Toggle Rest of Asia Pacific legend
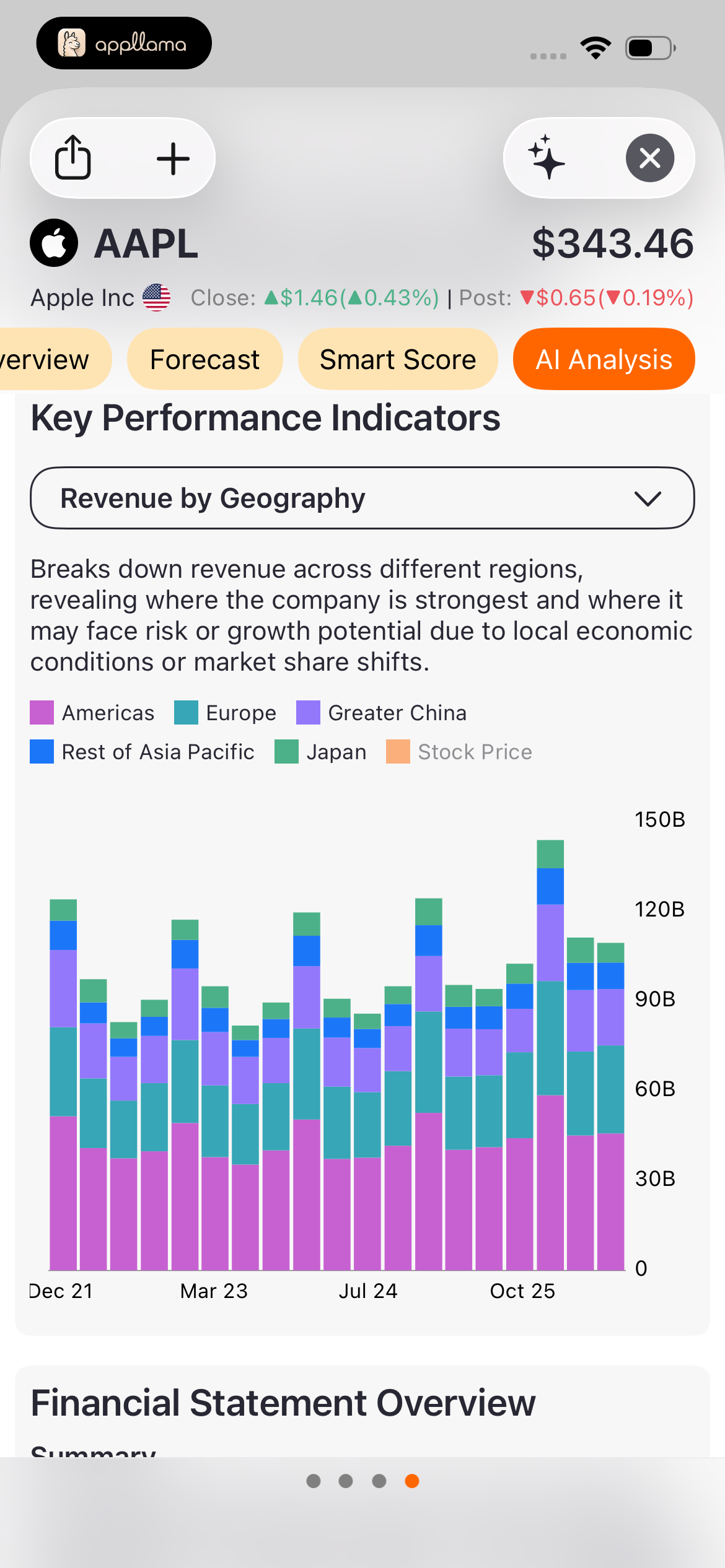 142,752
